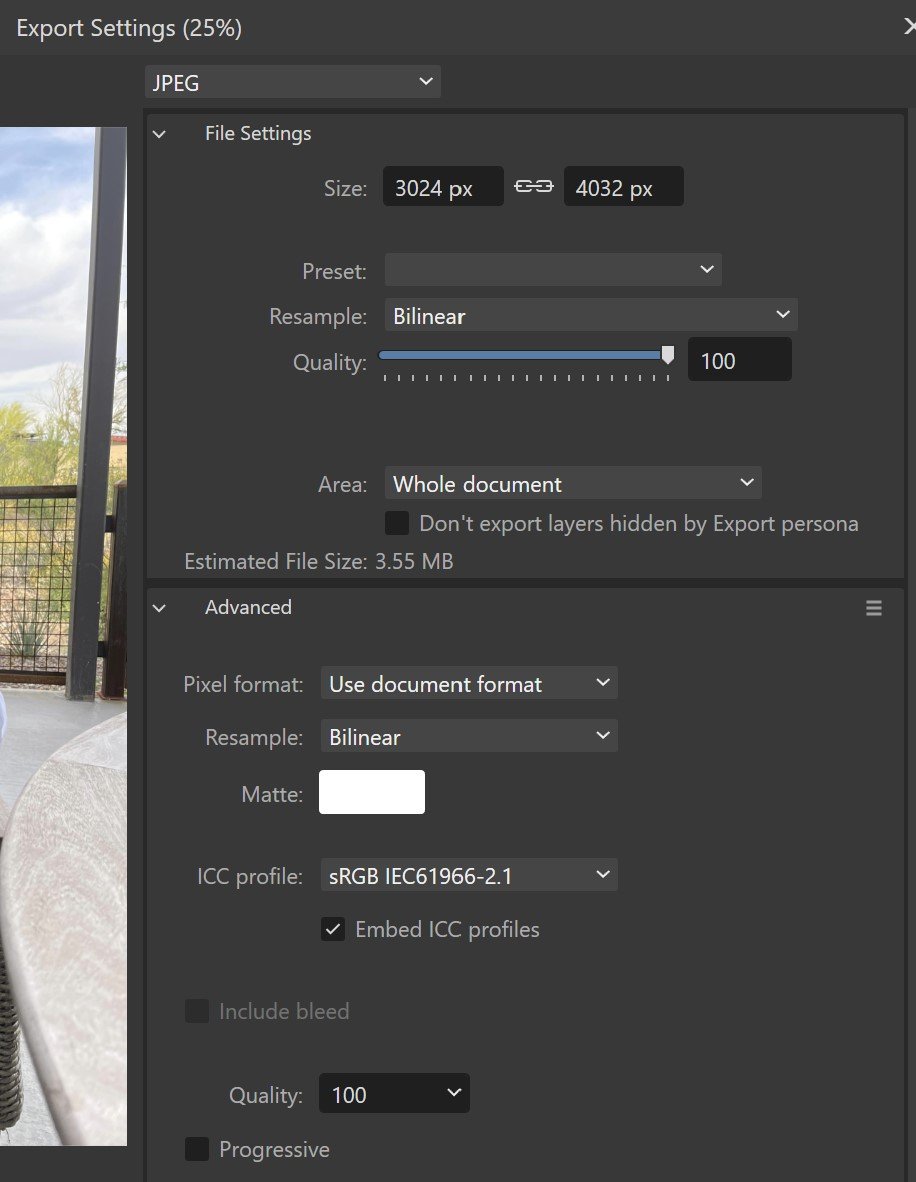Open File Settings Resample Bilinear dropdown
The height and width of the screenshot is (1182, 916).
(x=590, y=316)
